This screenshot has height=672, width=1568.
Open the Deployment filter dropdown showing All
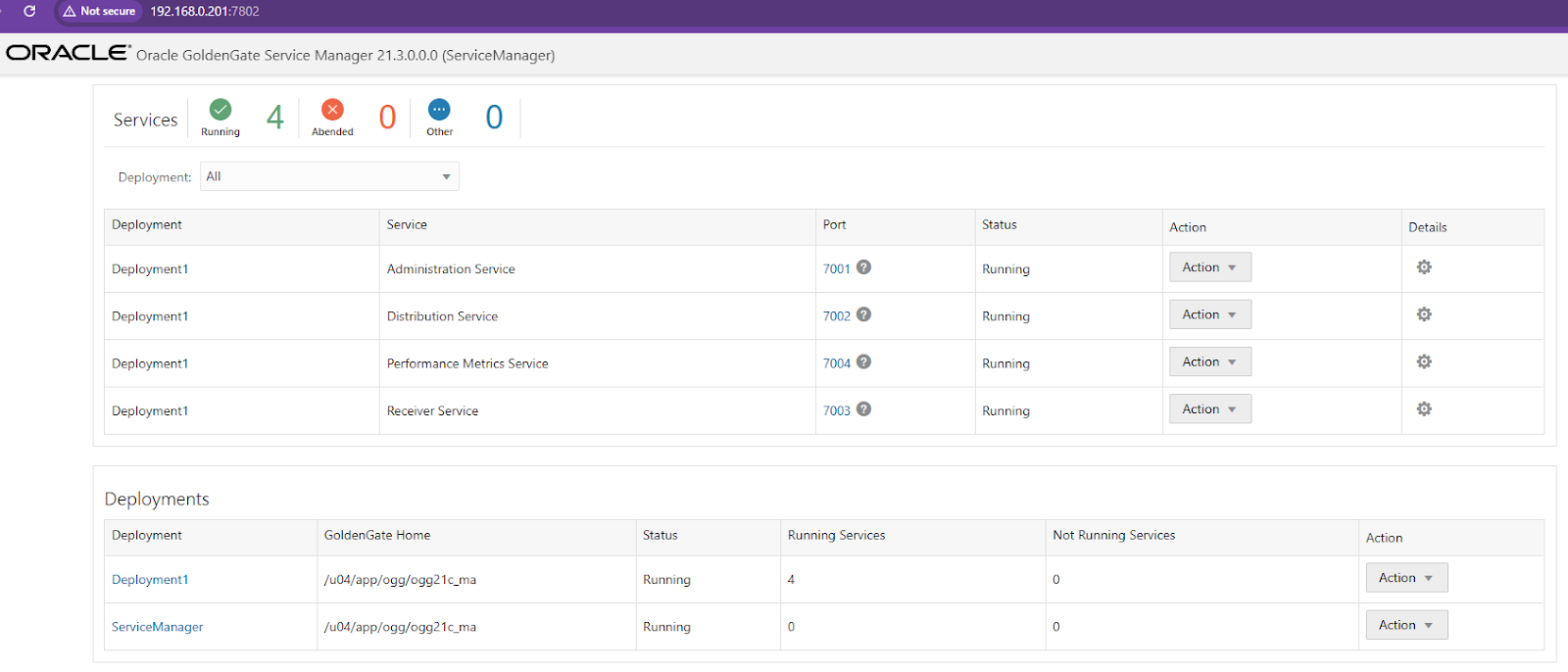point(329,176)
